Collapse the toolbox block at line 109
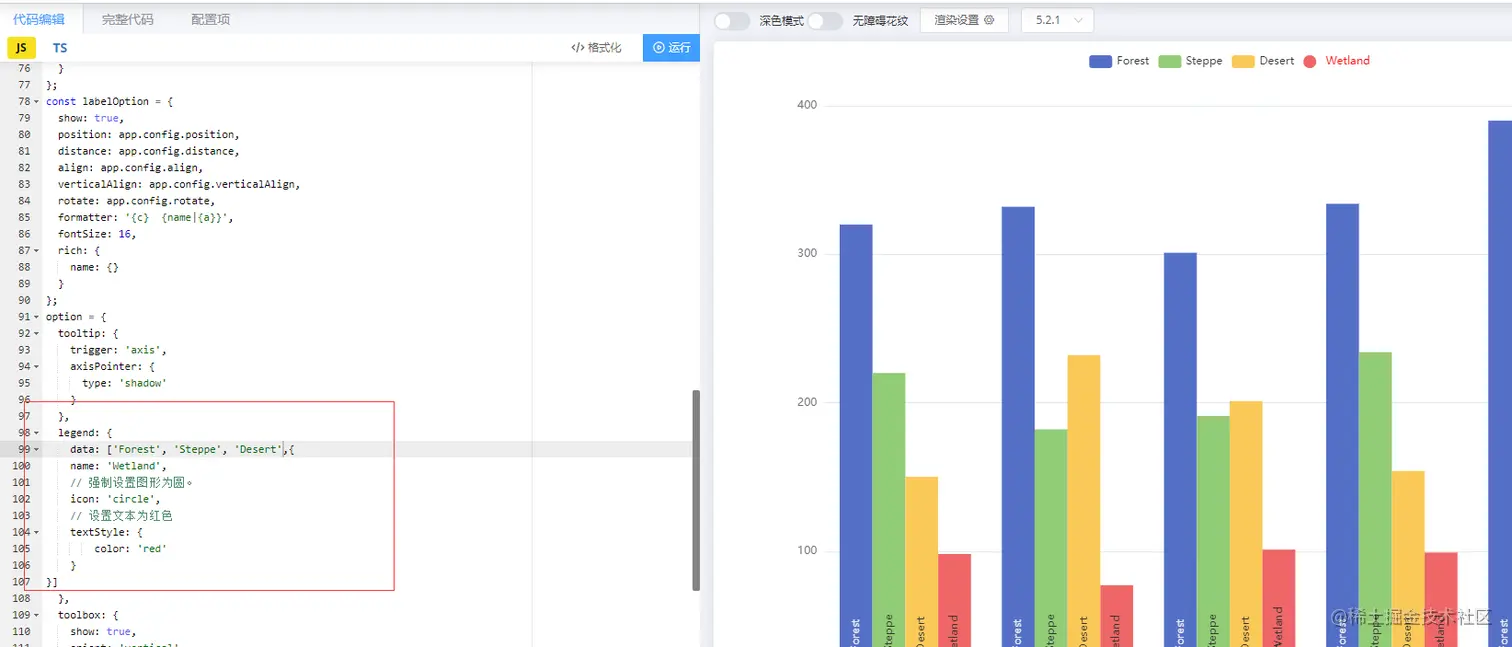This screenshot has width=1512, height=647. [37, 616]
